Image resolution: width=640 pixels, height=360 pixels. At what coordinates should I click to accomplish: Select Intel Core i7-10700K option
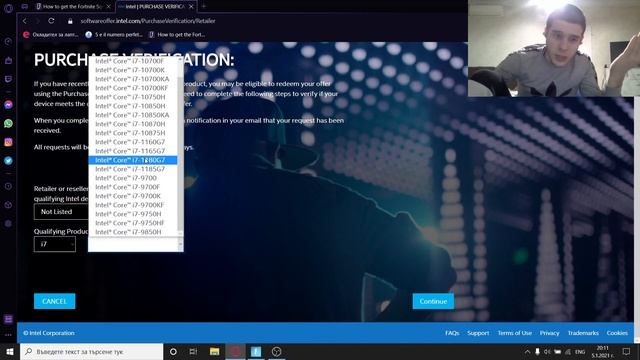click(x=133, y=70)
